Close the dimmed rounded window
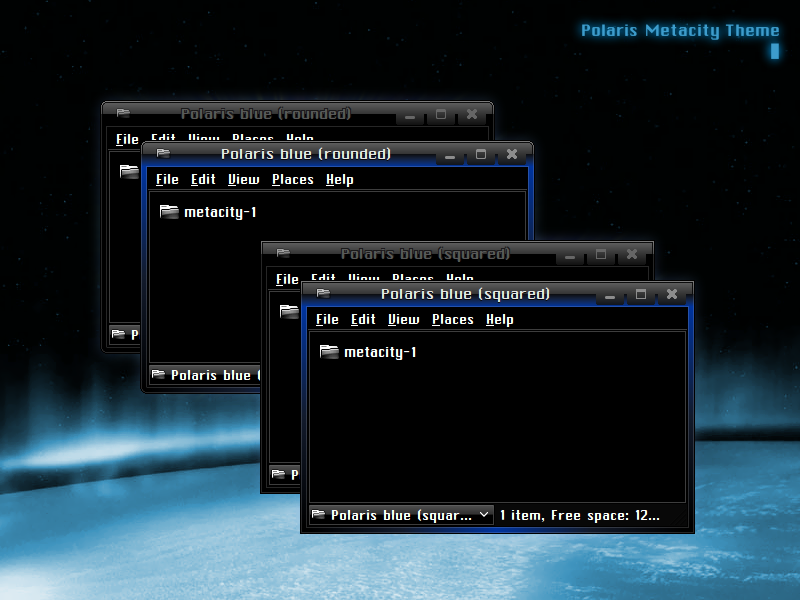Image resolution: width=800 pixels, height=600 pixels. tap(472, 115)
